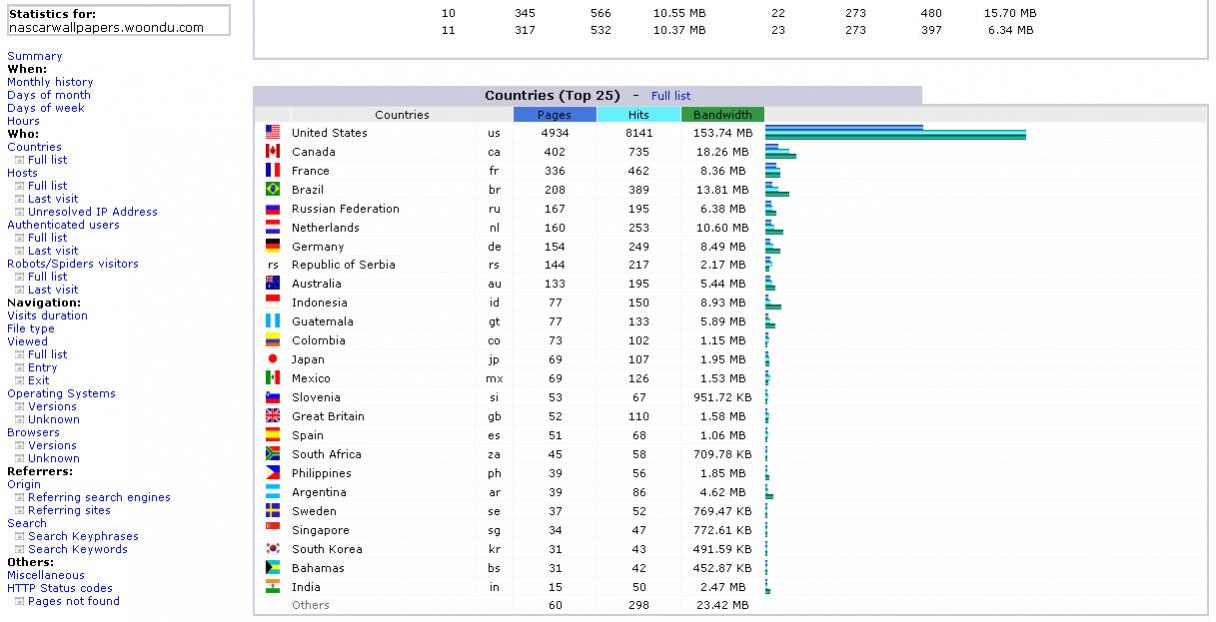The width and height of the screenshot is (1216, 622).
Task: Open the Viewed pages link
Action: tap(27, 342)
